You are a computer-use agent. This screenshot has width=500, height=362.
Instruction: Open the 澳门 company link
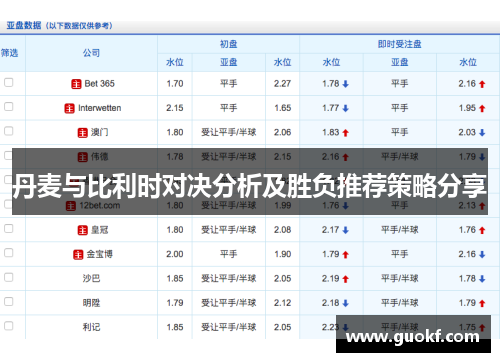99,132
